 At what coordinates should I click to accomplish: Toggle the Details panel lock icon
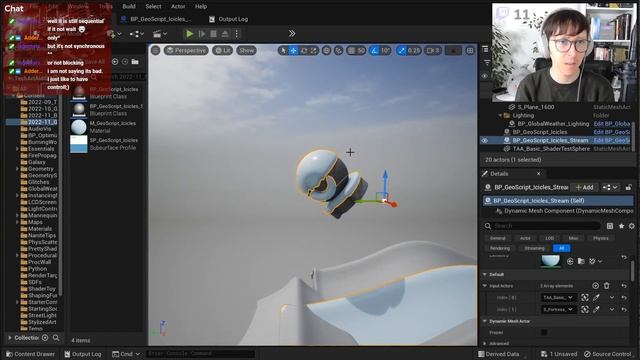pos(628,187)
